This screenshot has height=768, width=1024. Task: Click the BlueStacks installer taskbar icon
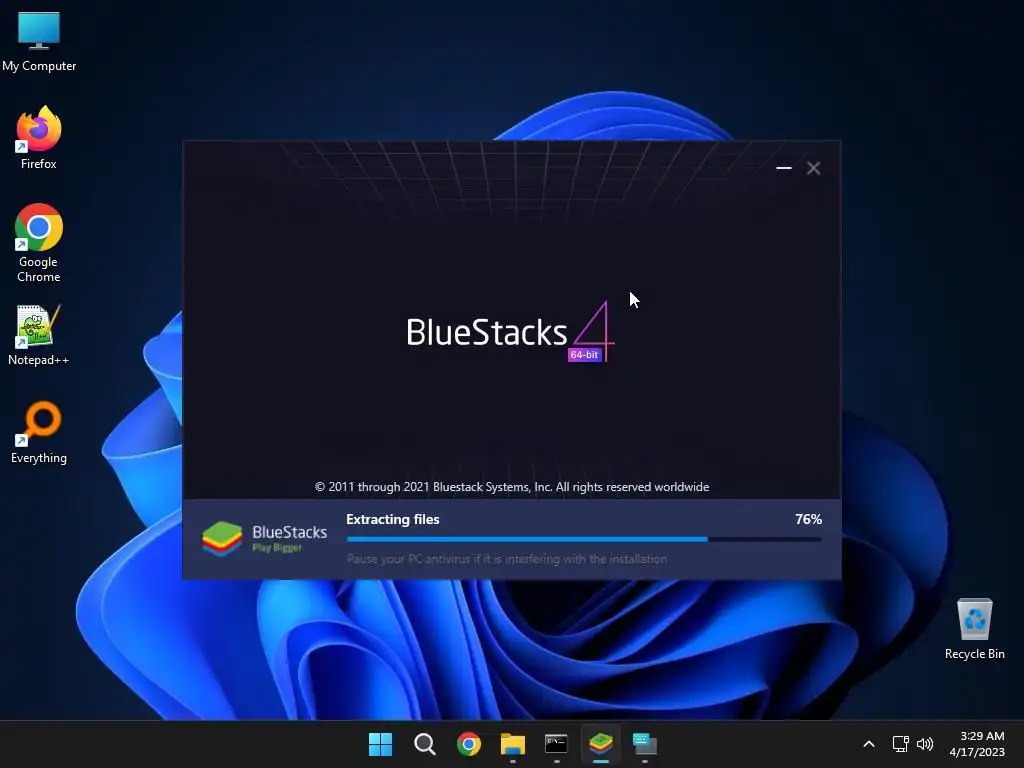tap(601, 744)
